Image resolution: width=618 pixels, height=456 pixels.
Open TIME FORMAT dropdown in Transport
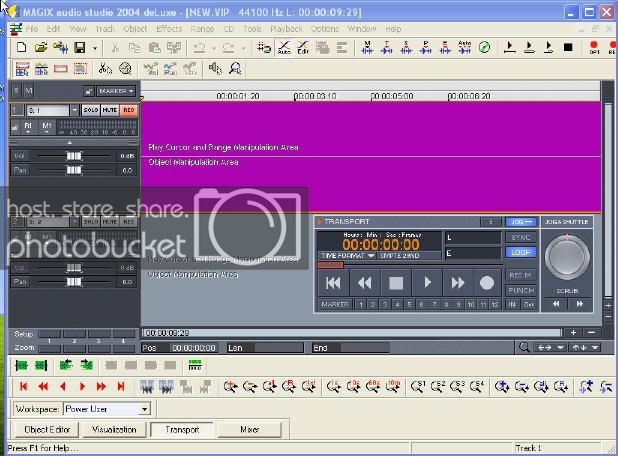point(346,255)
